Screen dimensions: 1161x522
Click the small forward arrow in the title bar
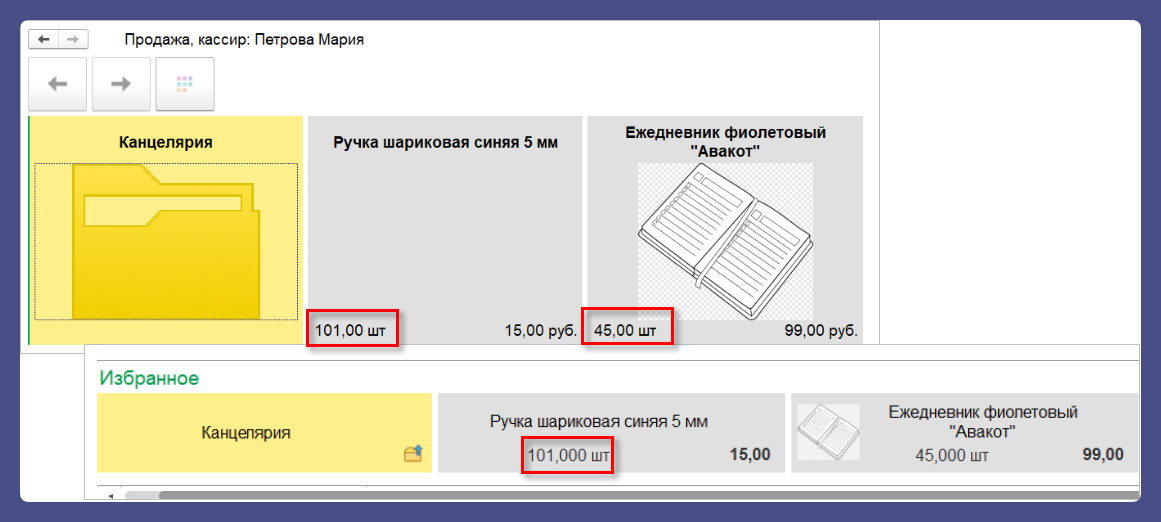(73, 39)
